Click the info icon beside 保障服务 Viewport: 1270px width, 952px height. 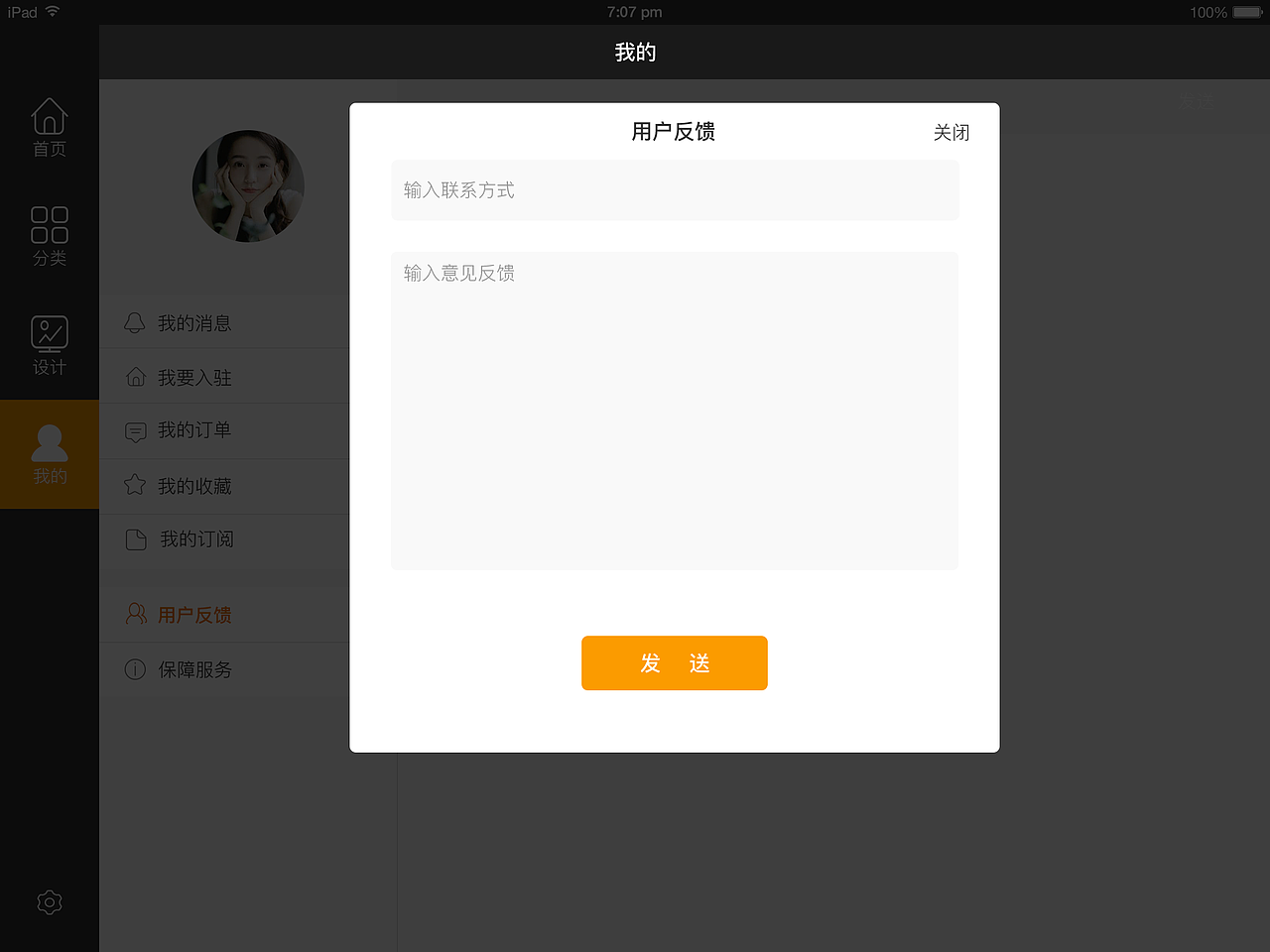[x=135, y=669]
